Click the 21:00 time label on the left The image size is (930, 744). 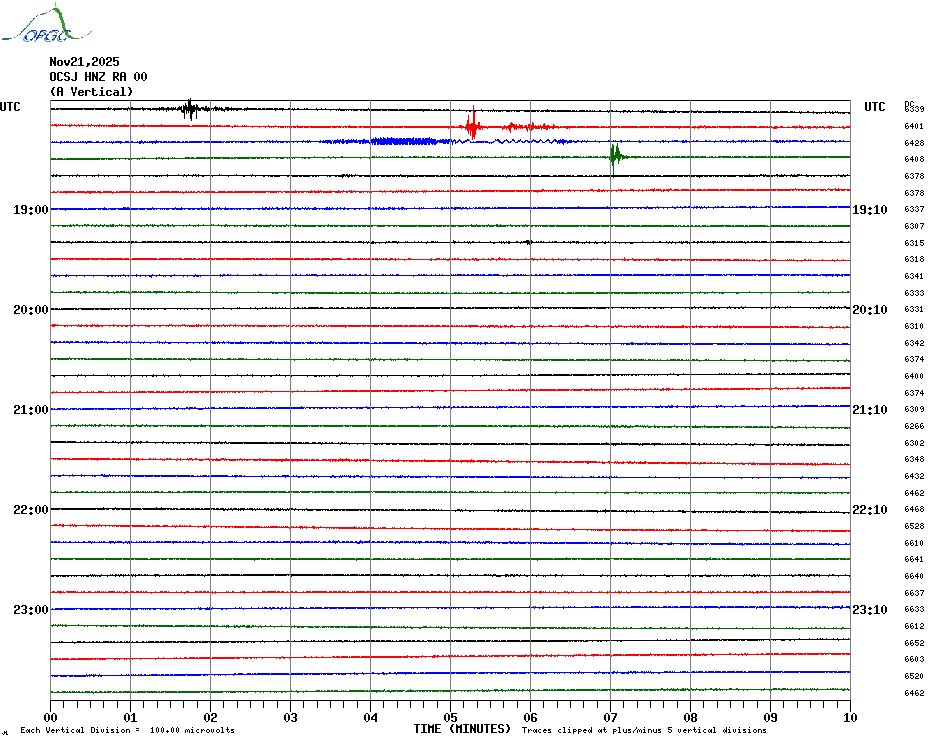pos(31,410)
